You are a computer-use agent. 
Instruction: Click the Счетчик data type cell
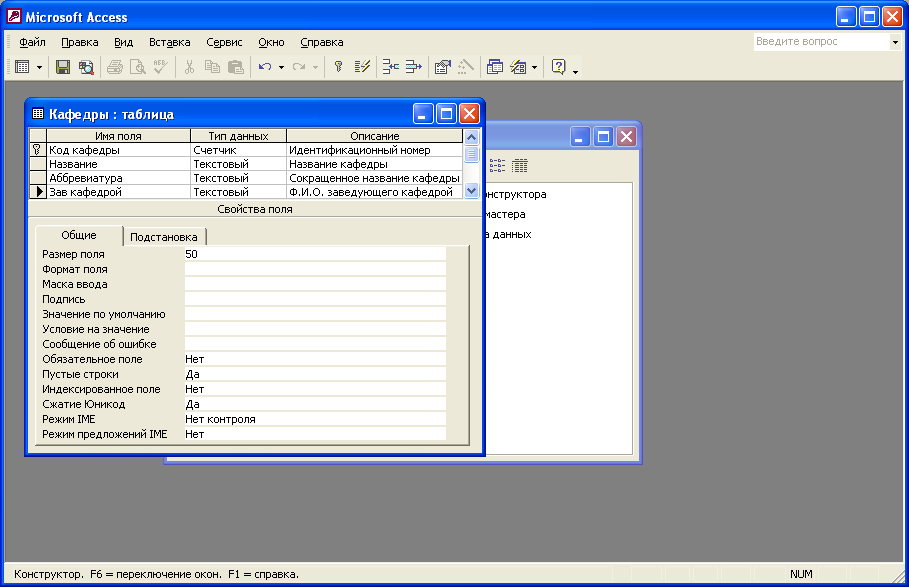(x=238, y=150)
